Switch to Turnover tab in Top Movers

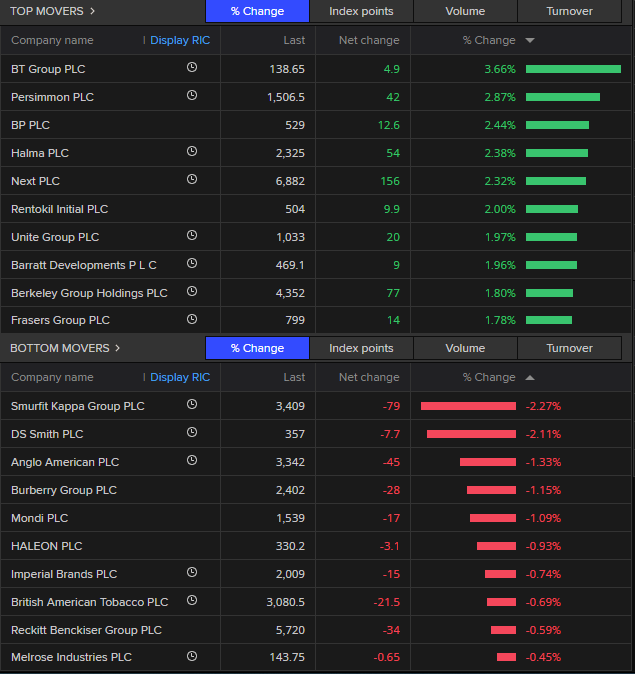[x=569, y=11]
